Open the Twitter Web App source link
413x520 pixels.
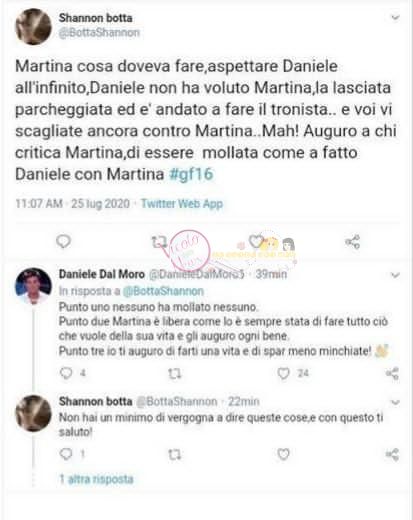(182, 203)
